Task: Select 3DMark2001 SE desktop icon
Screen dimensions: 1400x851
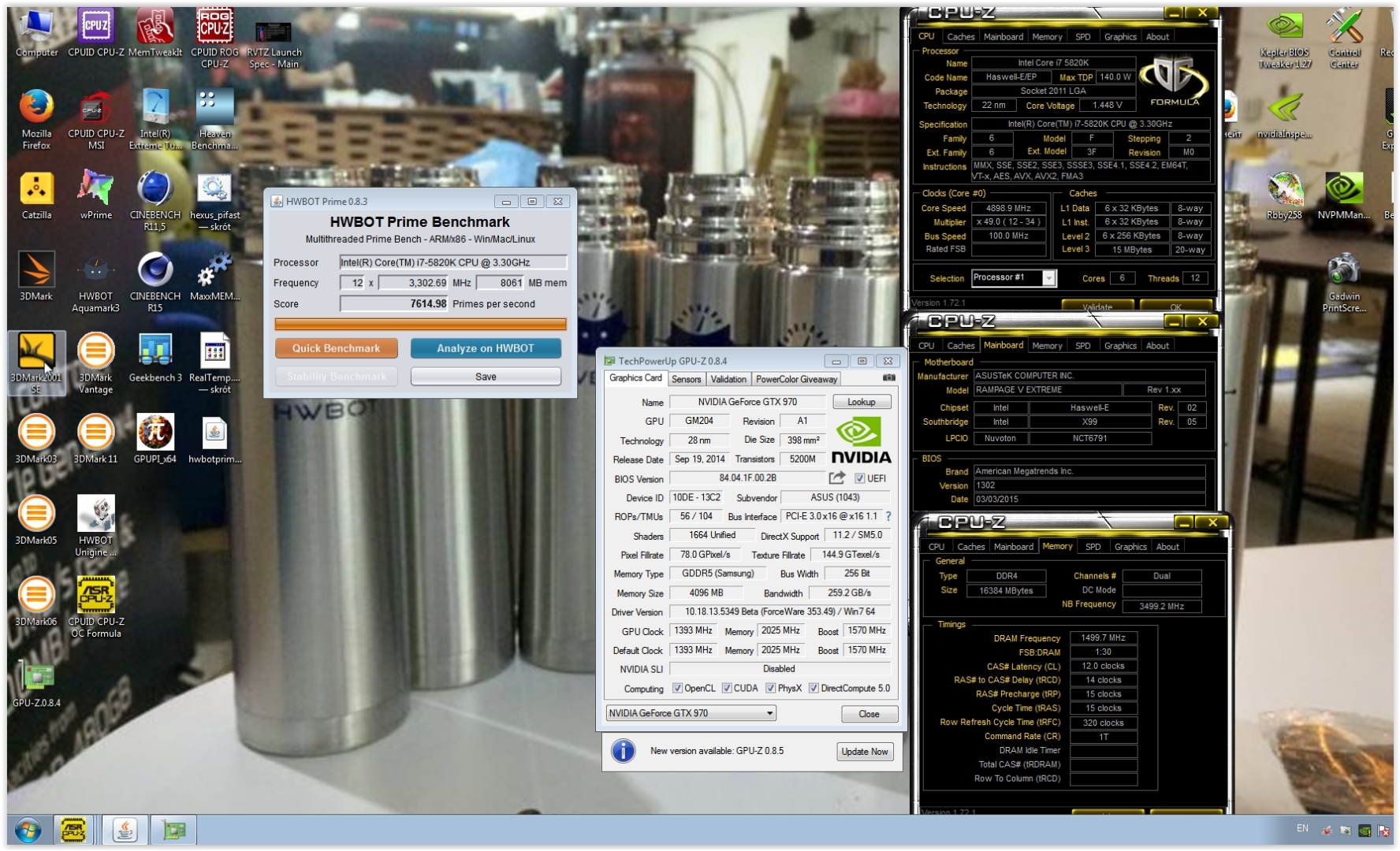Action: 36,362
